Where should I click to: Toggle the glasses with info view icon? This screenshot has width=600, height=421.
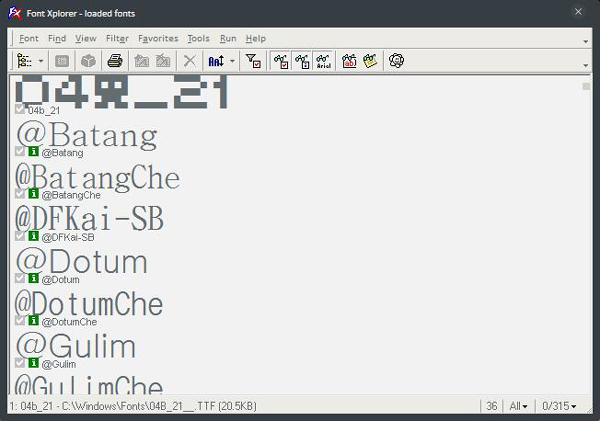pos(302,61)
